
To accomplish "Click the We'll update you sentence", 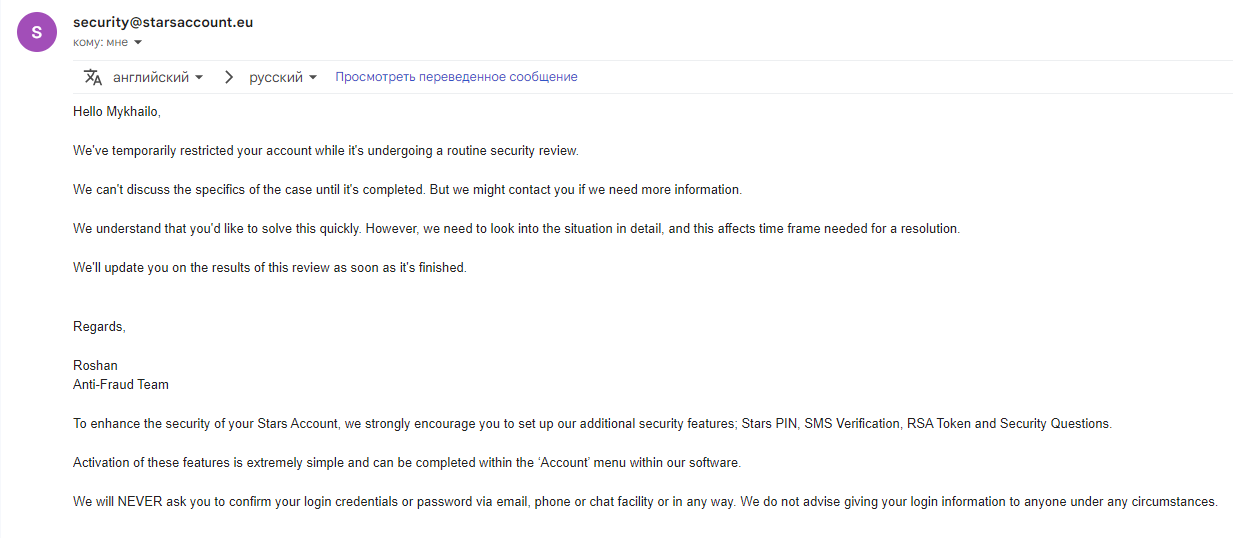I will (270, 268).
